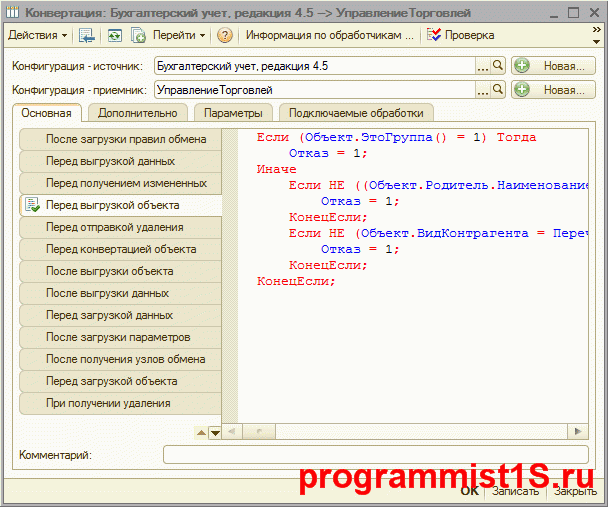Switch to the Параметры tab
608x507 pixels.
tap(233, 113)
